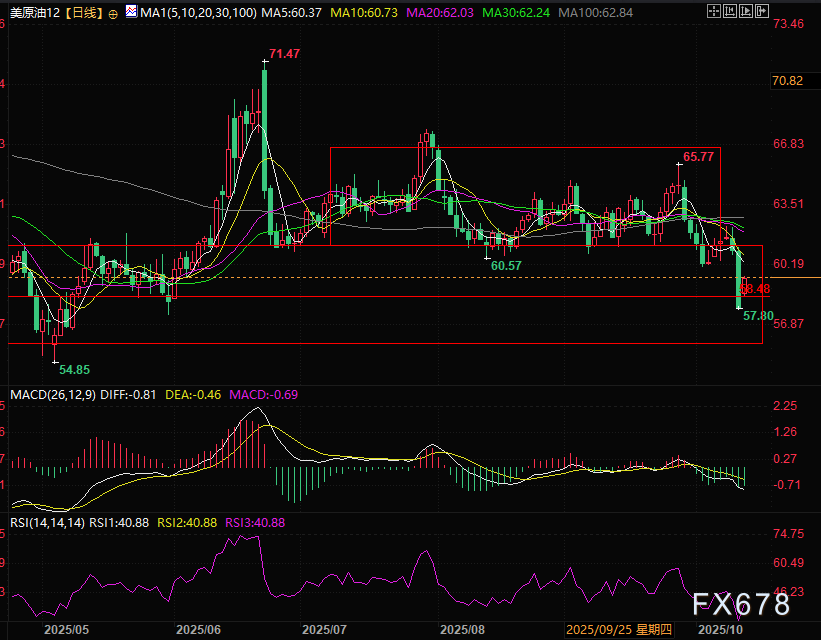Select the magenta MA20:62.03 label
This screenshot has width=821, height=640.
click(x=437, y=13)
